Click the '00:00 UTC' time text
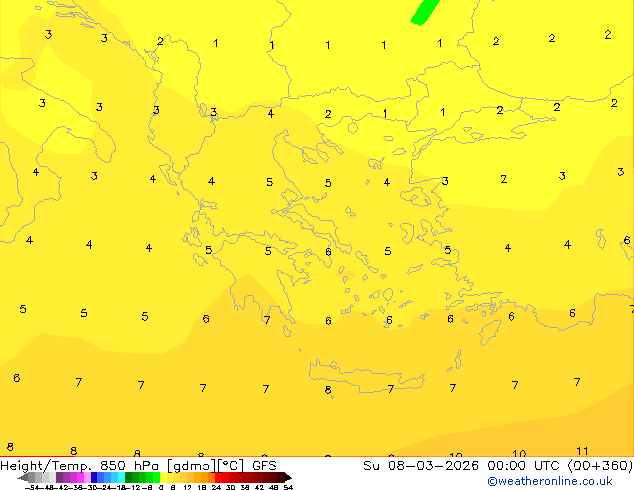 (x=525, y=466)
